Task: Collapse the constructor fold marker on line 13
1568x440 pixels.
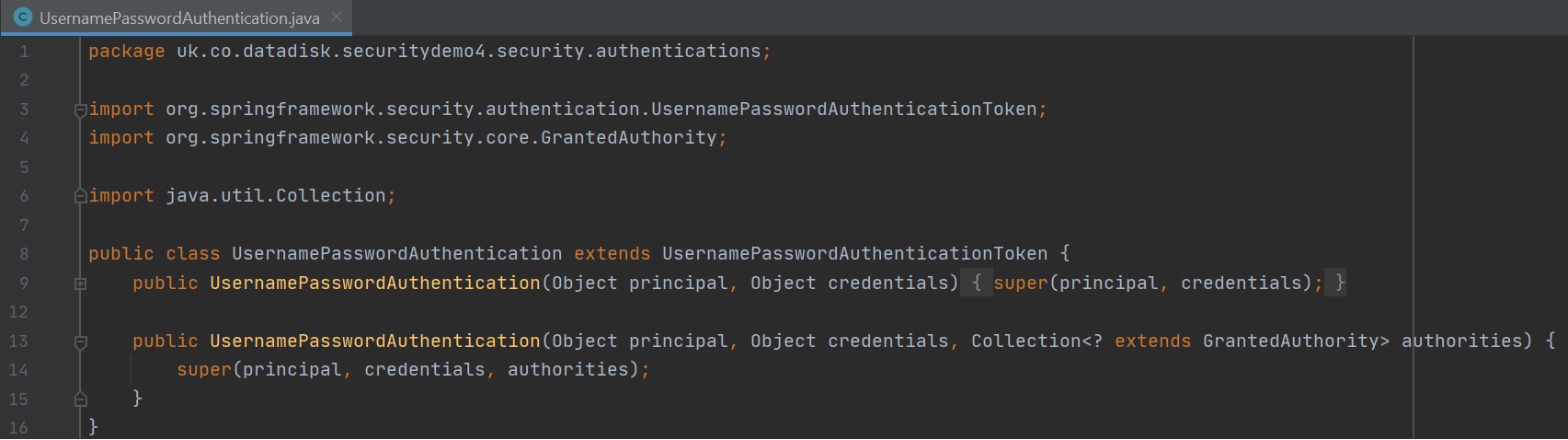Action: (81, 342)
